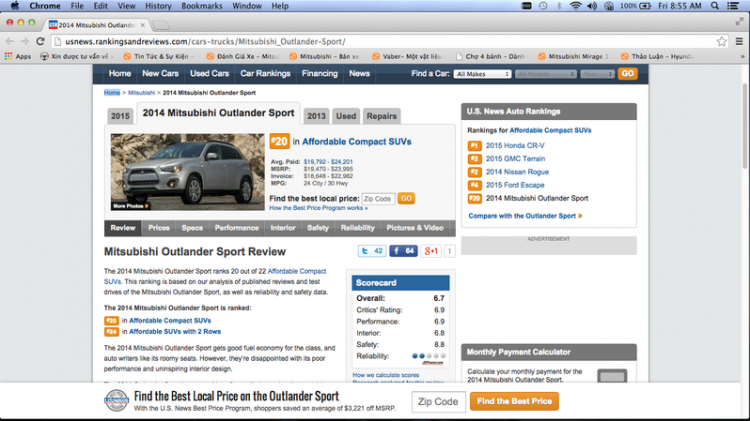Select the Performance section tab
The height and width of the screenshot is (421, 750).
[237, 228]
